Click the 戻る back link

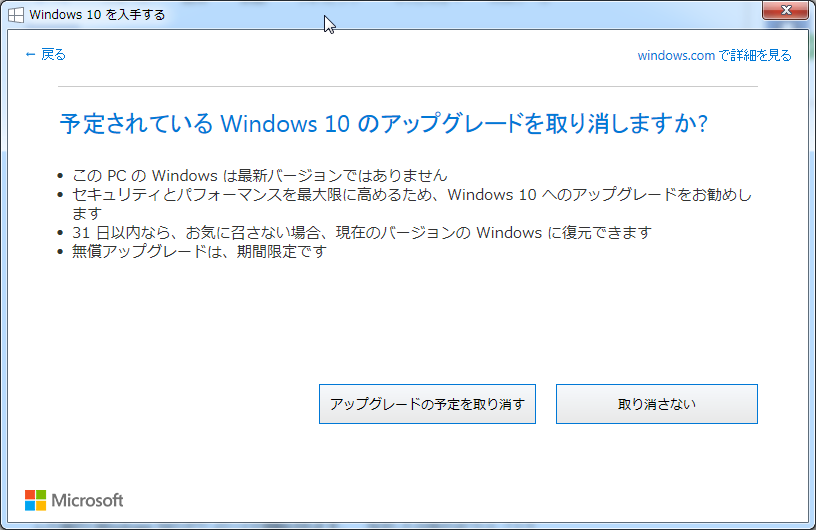pyautogui.click(x=45, y=54)
